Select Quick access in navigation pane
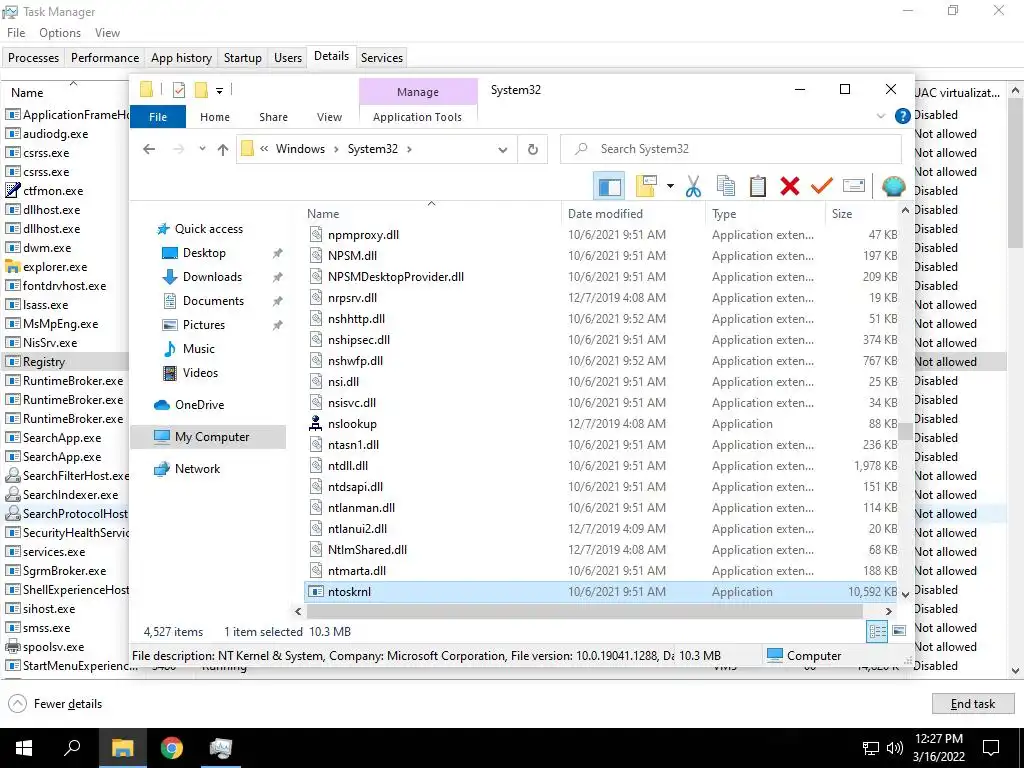The image size is (1024, 768). 201,229
